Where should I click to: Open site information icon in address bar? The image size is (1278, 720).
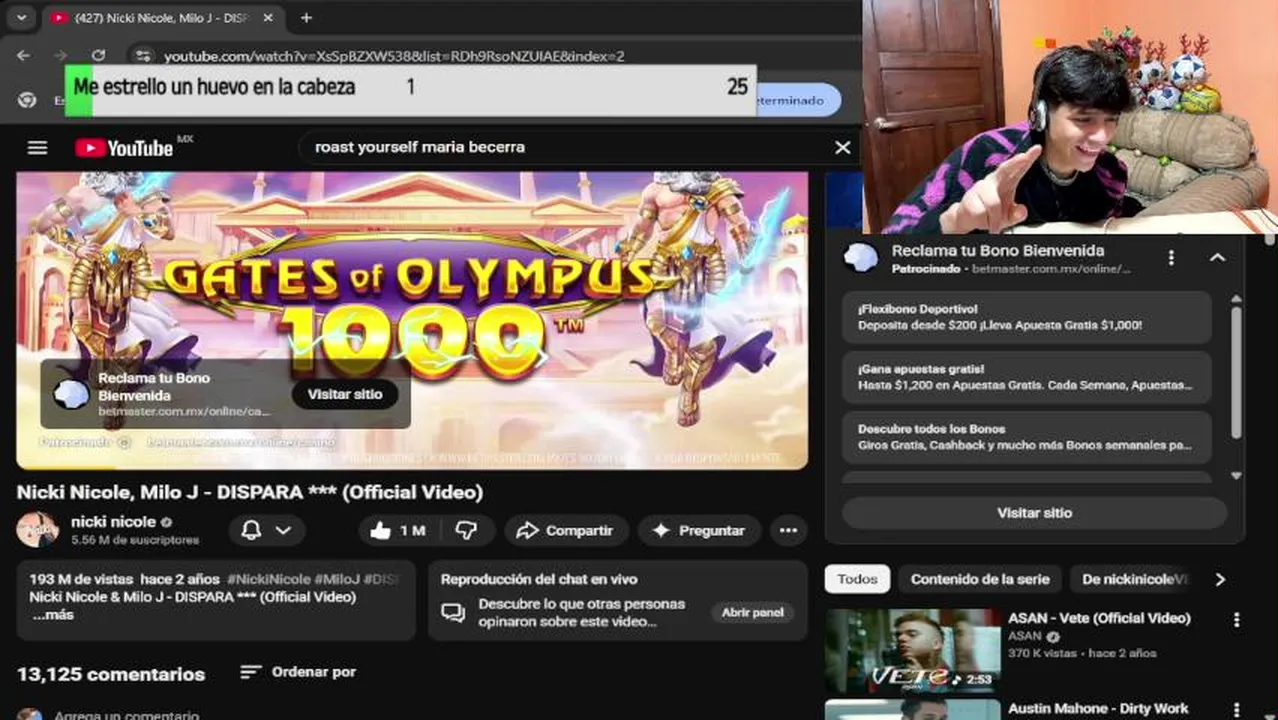143,56
